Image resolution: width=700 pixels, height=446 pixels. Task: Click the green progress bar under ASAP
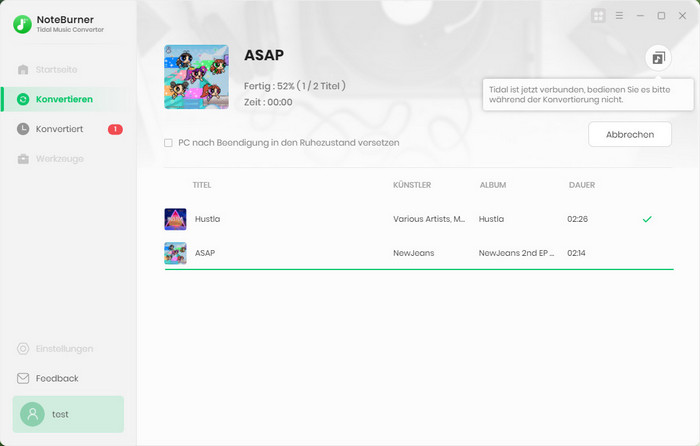pyautogui.click(x=419, y=270)
